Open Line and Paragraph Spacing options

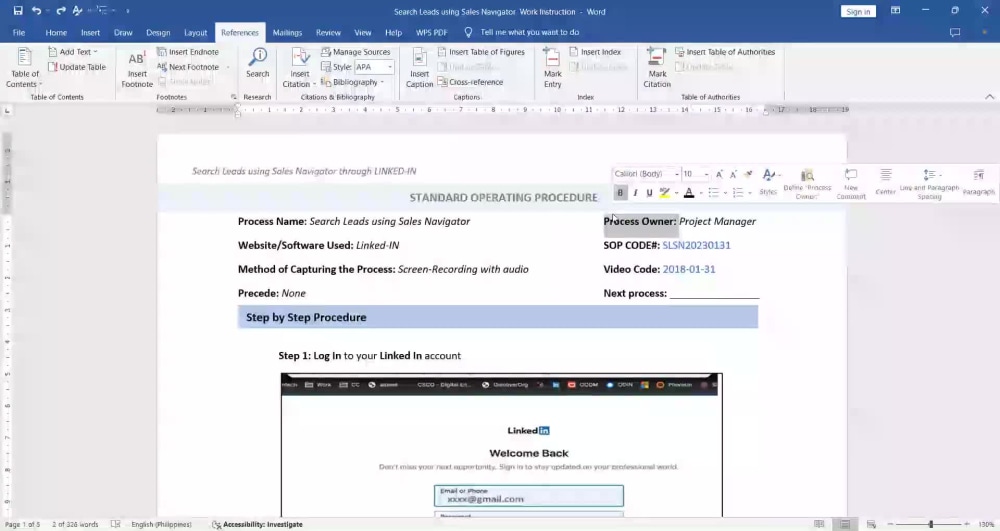click(929, 184)
